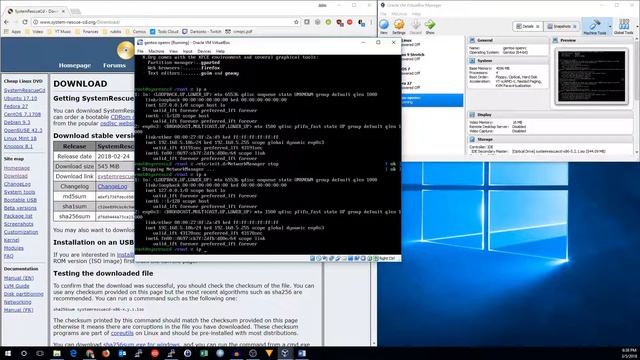Open the Video bookmark folder
640x360 pixels.
[x=34, y=31]
